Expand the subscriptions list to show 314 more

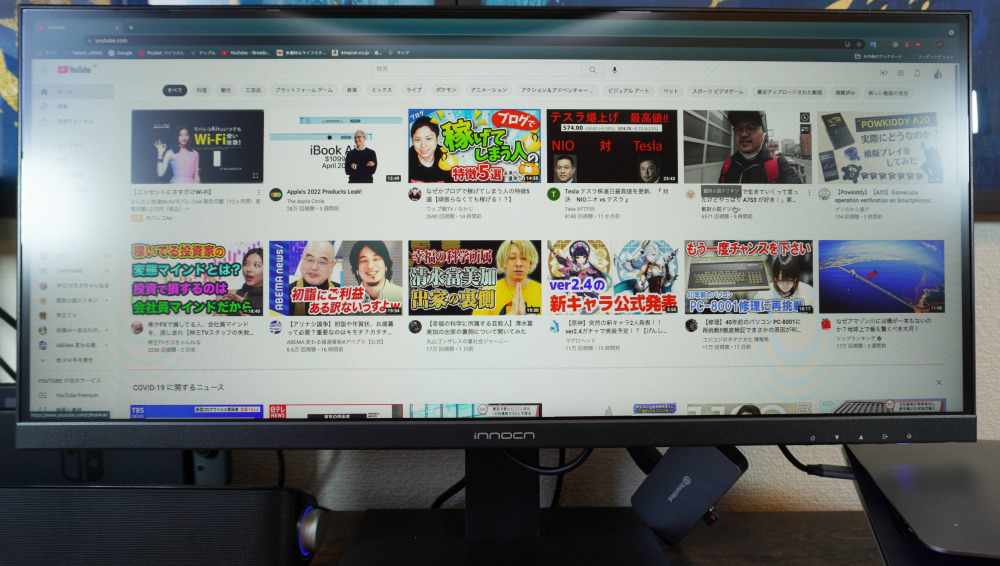(x=73, y=359)
